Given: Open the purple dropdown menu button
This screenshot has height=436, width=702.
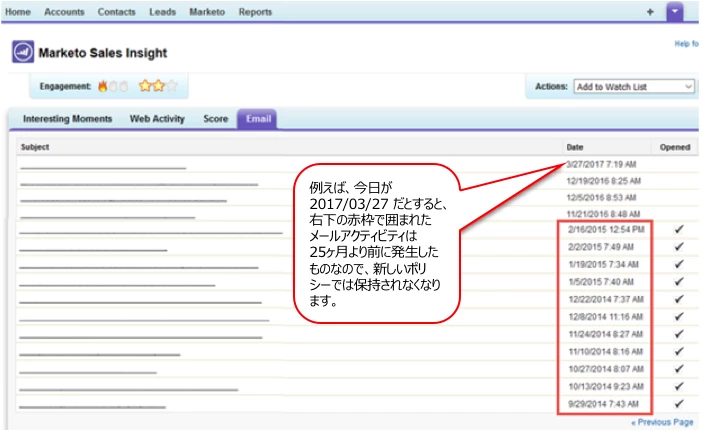Looking at the screenshot, I should [x=675, y=12].
